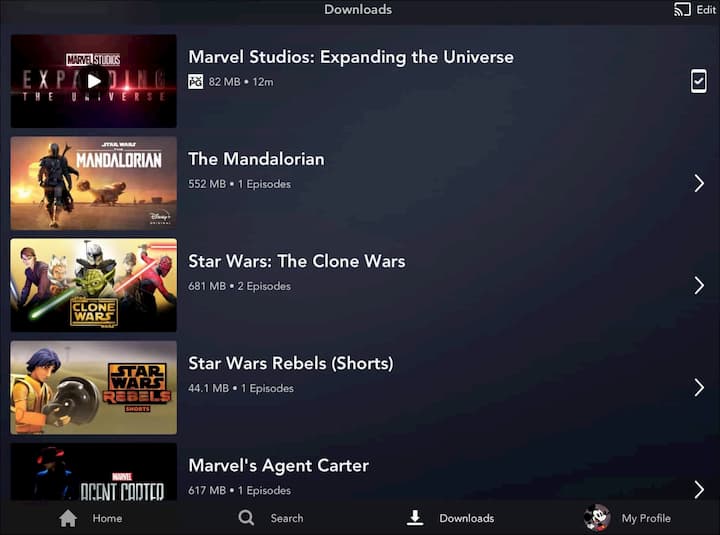Open the My Profile tab label
This screenshot has height=535, width=720.
coord(646,518)
